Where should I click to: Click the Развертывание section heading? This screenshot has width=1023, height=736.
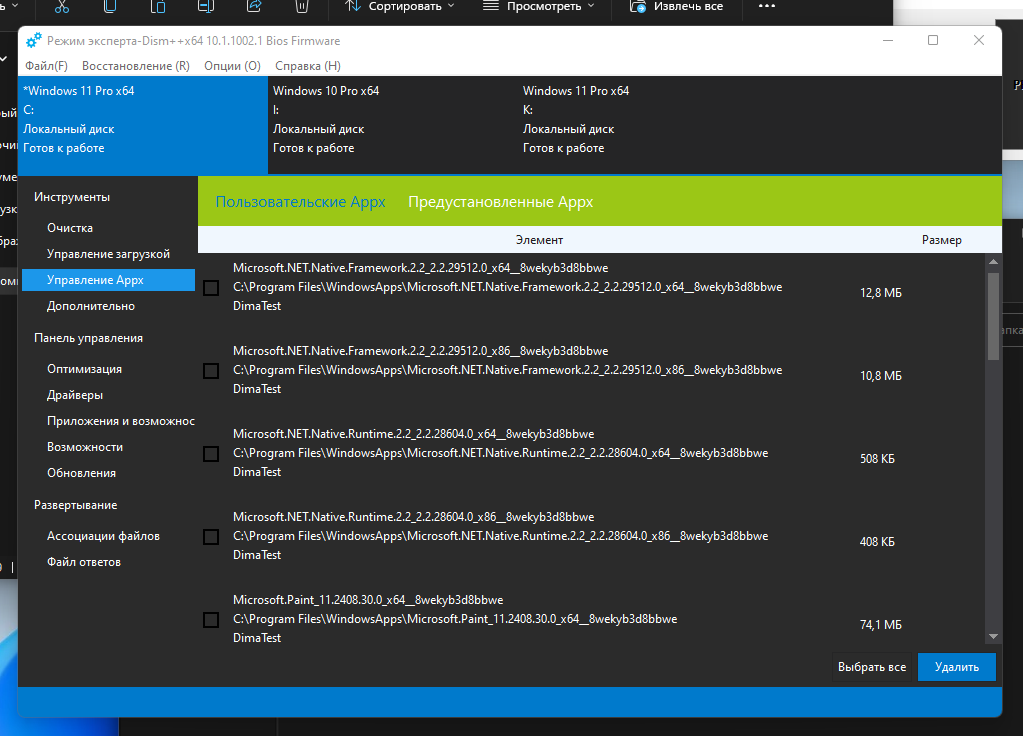pyautogui.click(x=76, y=505)
